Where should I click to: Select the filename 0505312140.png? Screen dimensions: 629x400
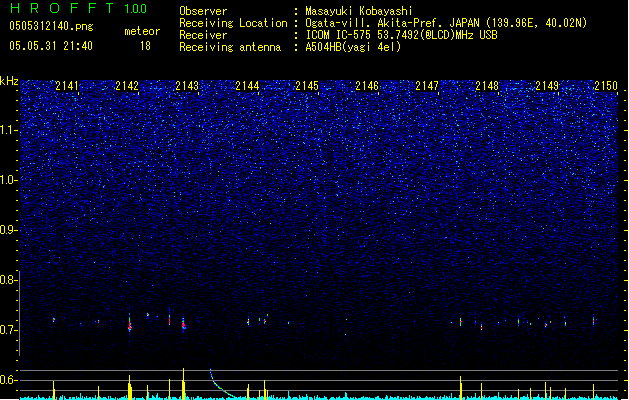tap(51, 26)
